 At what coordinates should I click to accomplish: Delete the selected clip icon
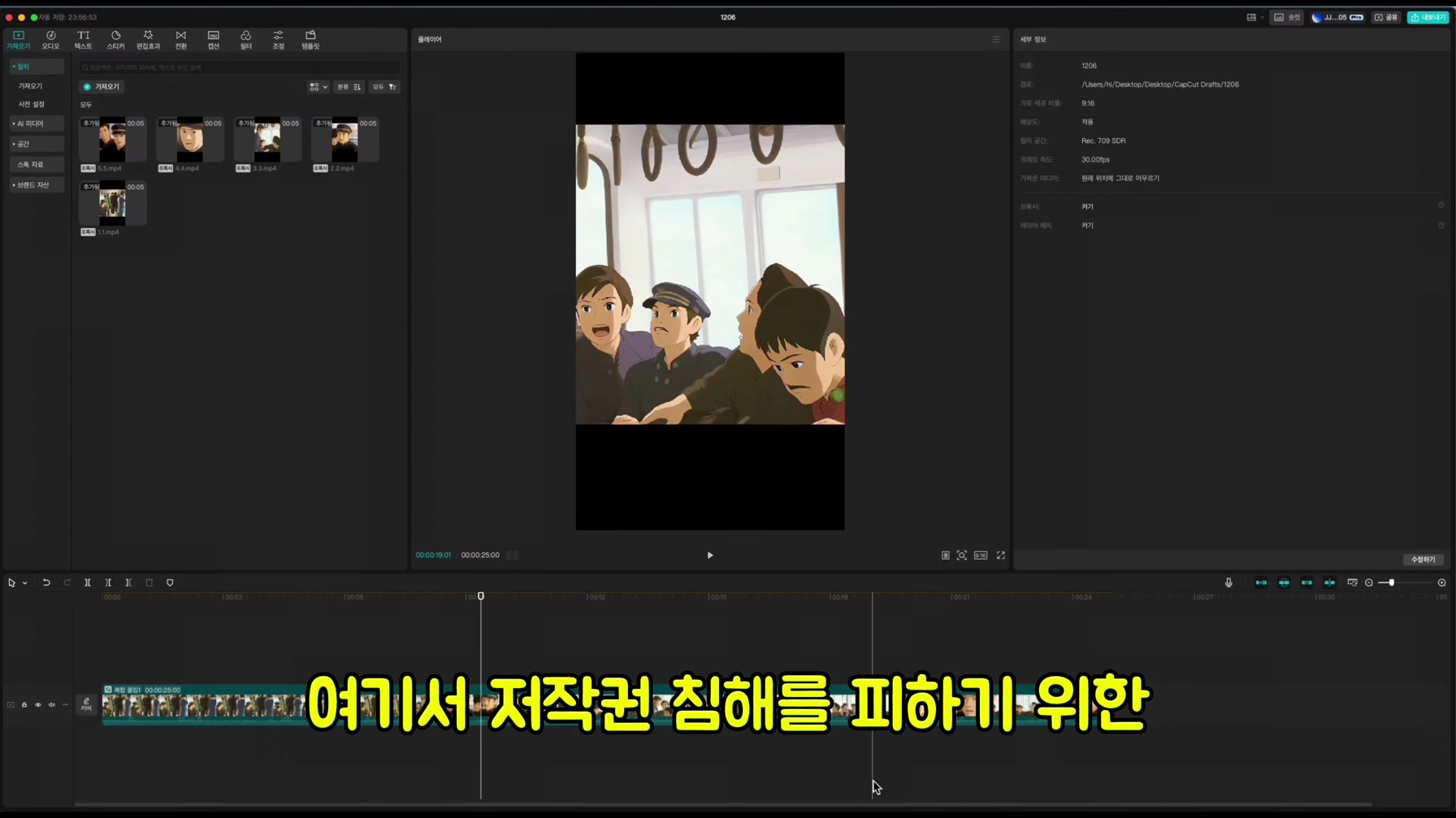[149, 583]
